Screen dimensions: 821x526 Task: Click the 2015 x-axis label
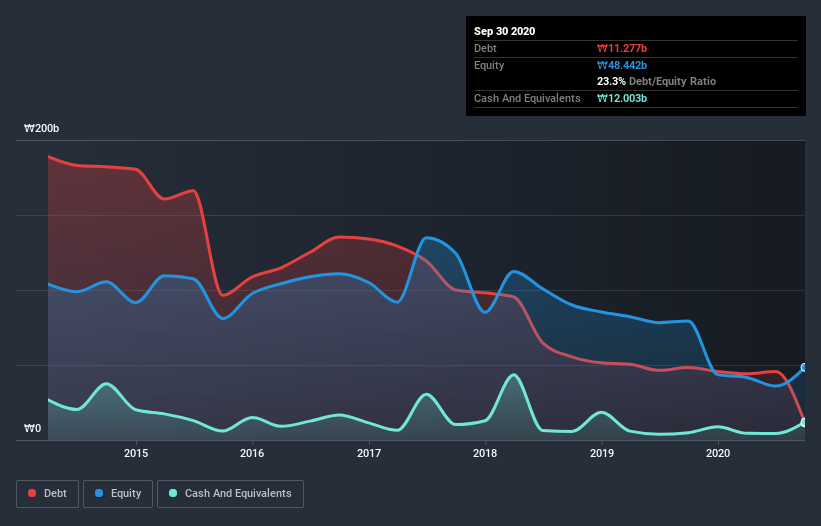pos(136,453)
